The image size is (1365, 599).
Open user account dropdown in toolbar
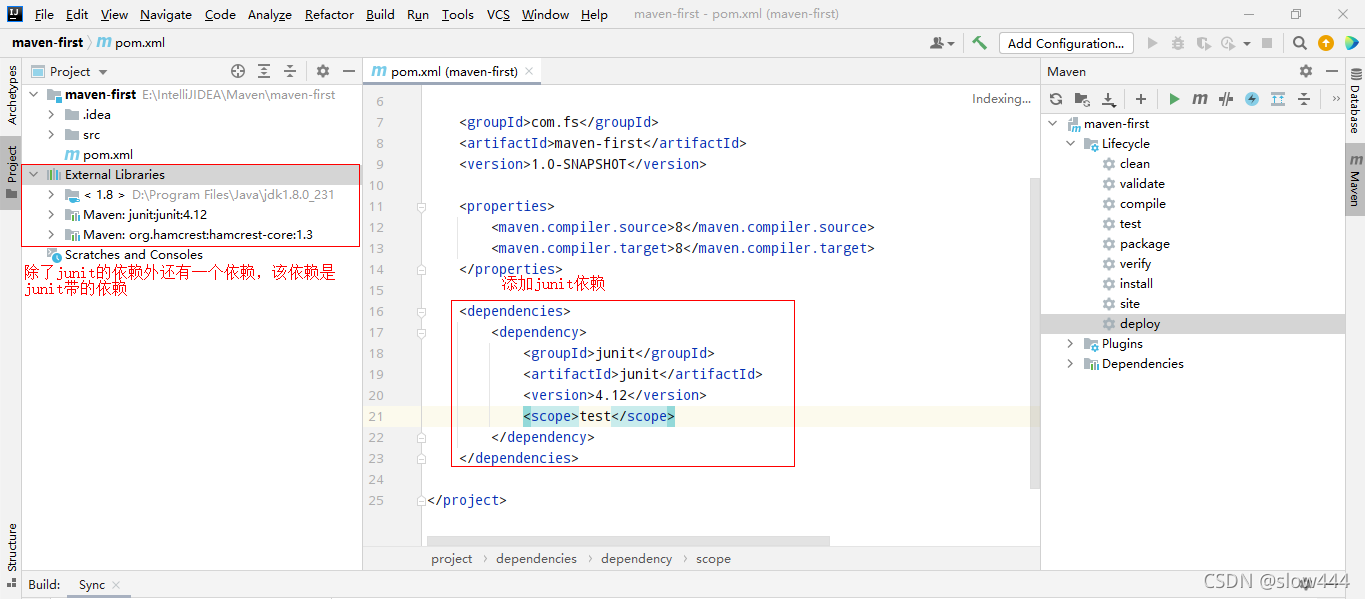[x=942, y=43]
